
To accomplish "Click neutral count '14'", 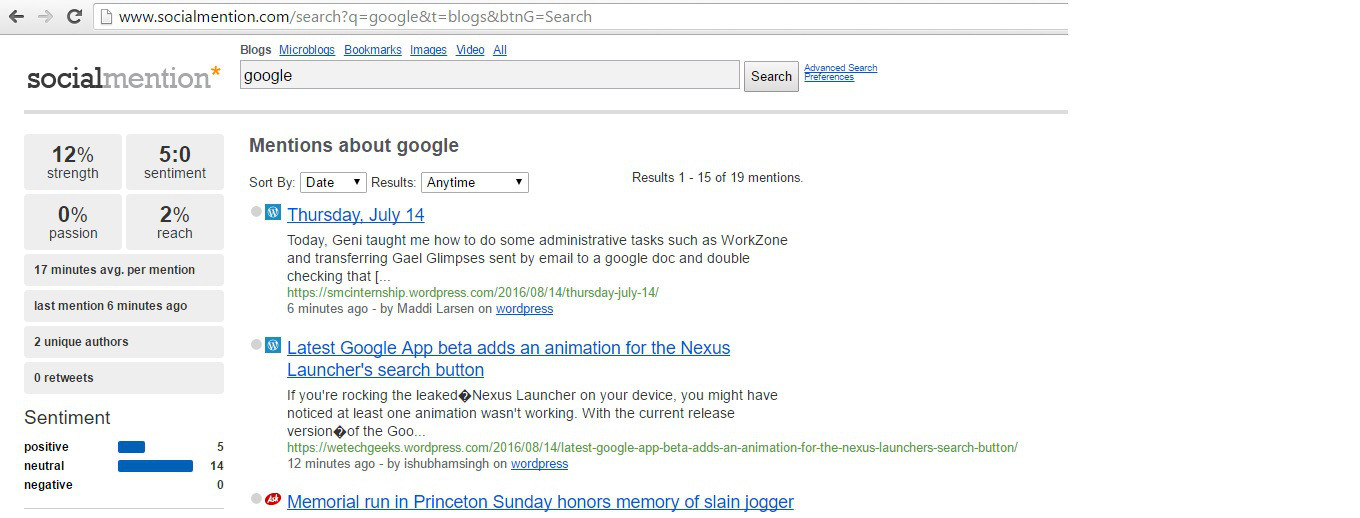I will pos(217,466).
